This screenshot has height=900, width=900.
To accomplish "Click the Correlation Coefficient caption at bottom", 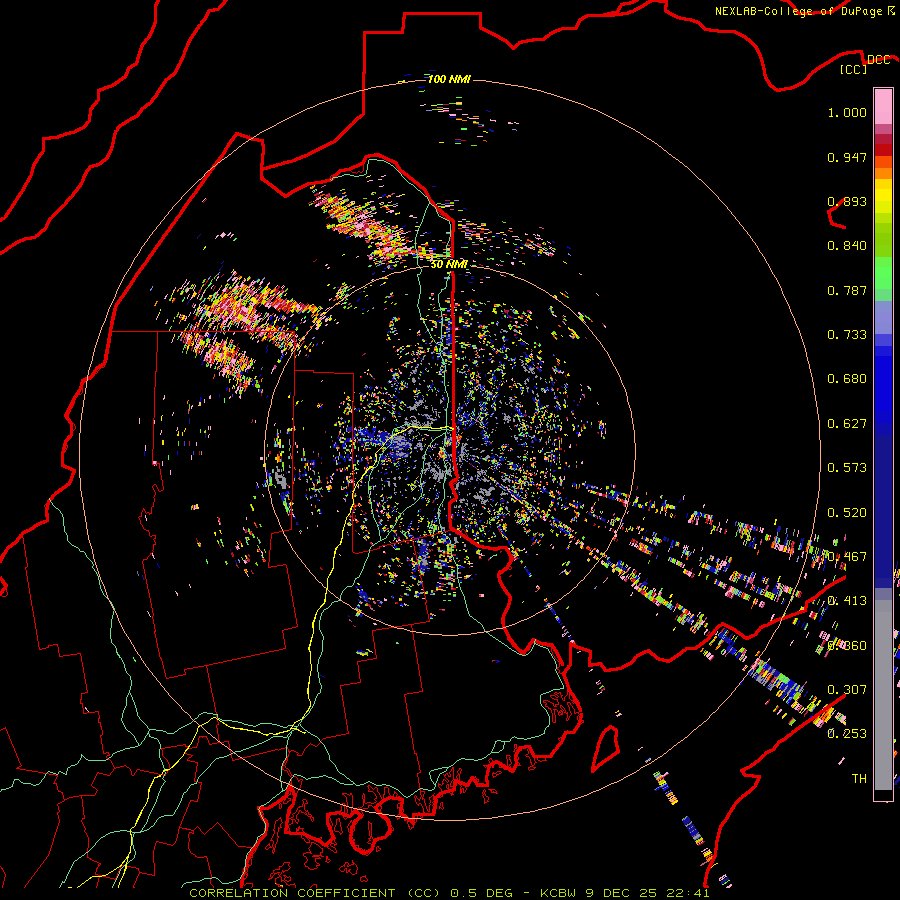I will click(x=449, y=893).
